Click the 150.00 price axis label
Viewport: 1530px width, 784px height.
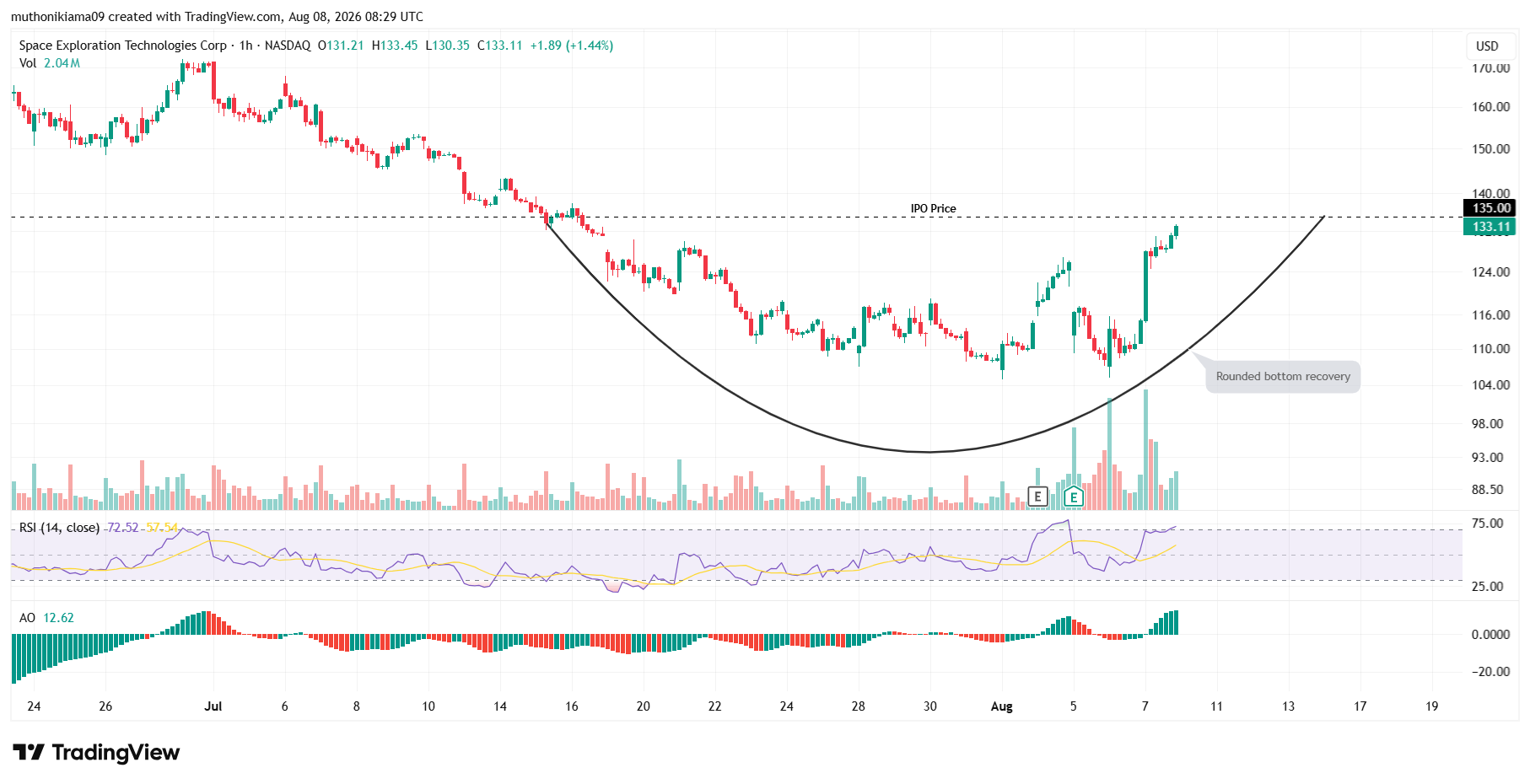click(x=1491, y=149)
